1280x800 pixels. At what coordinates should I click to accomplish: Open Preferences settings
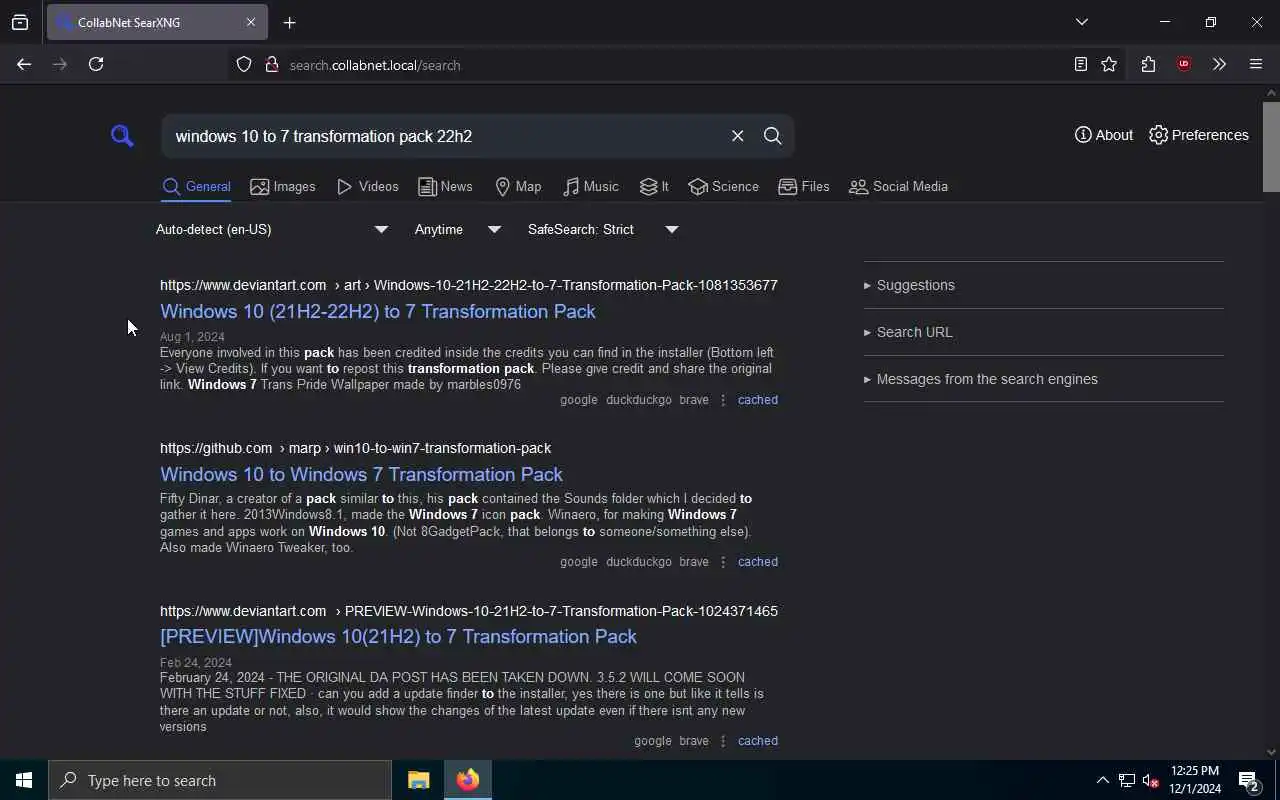1199,135
